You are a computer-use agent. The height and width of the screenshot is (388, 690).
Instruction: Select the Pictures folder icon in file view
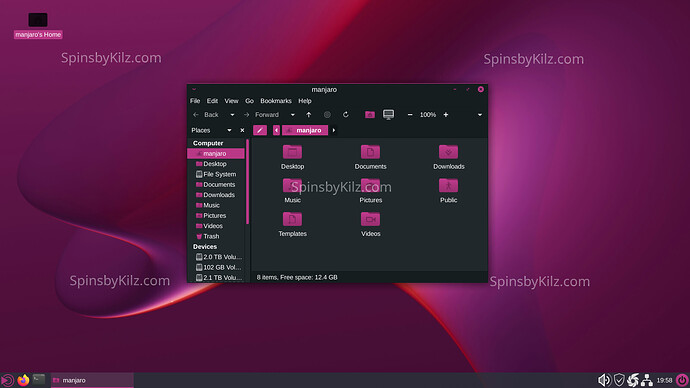[370, 186]
